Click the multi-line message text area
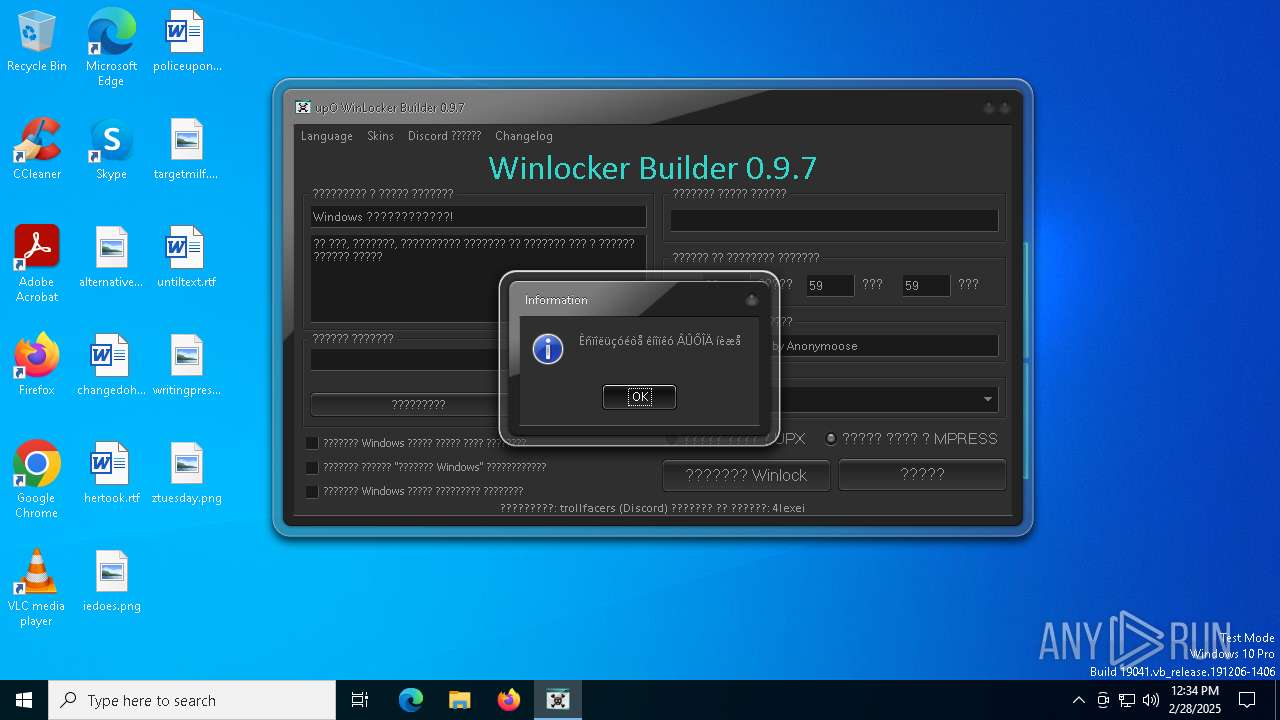This screenshot has height=720, width=1280. (478, 278)
